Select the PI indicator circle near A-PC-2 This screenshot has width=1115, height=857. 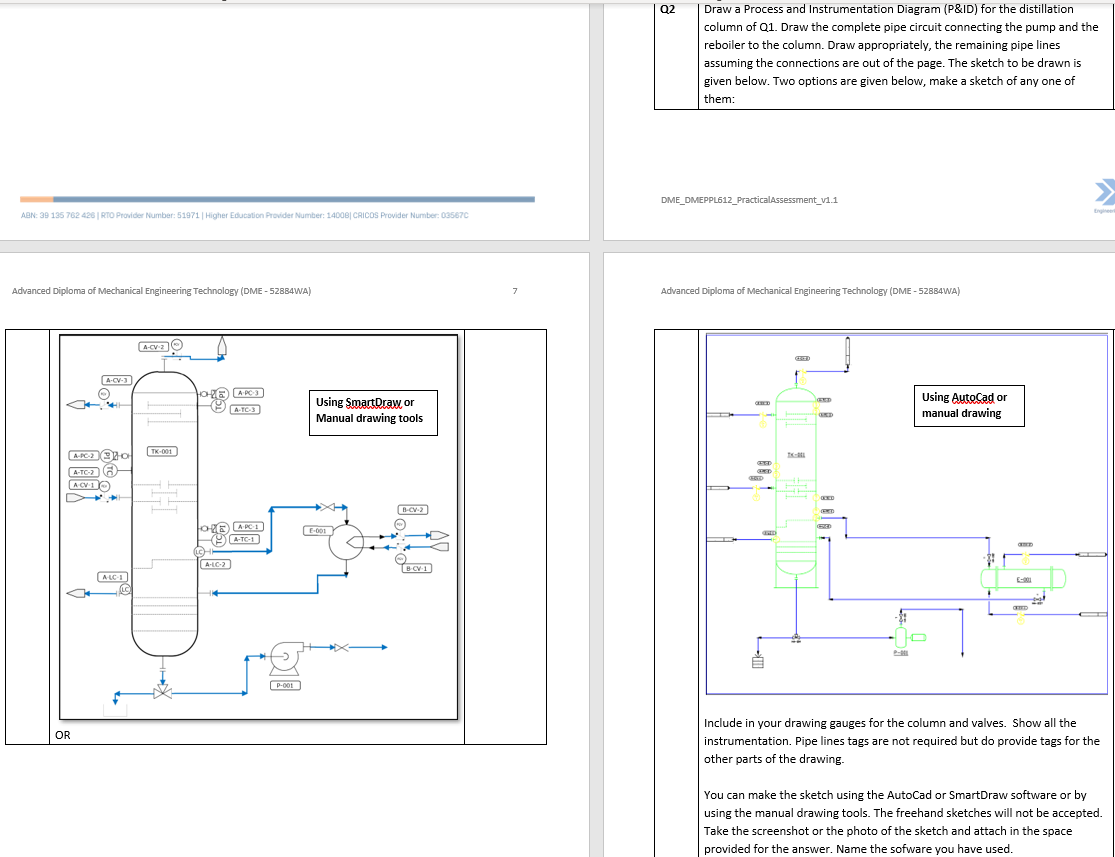pyautogui.click(x=106, y=456)
